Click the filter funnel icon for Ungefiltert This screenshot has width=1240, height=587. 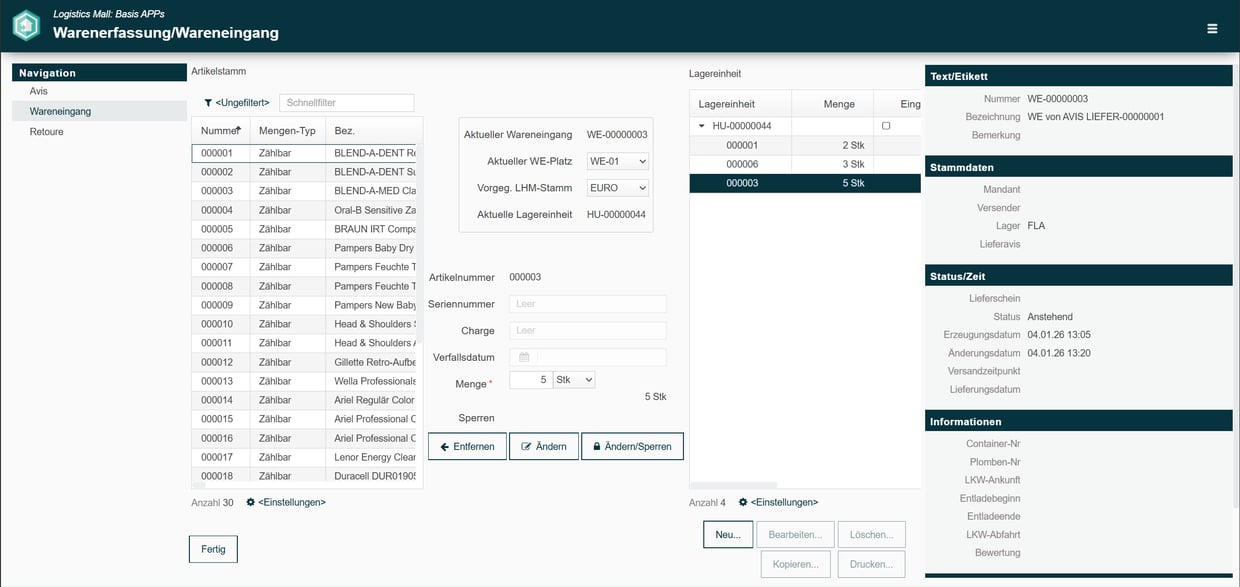pos(208,103)
